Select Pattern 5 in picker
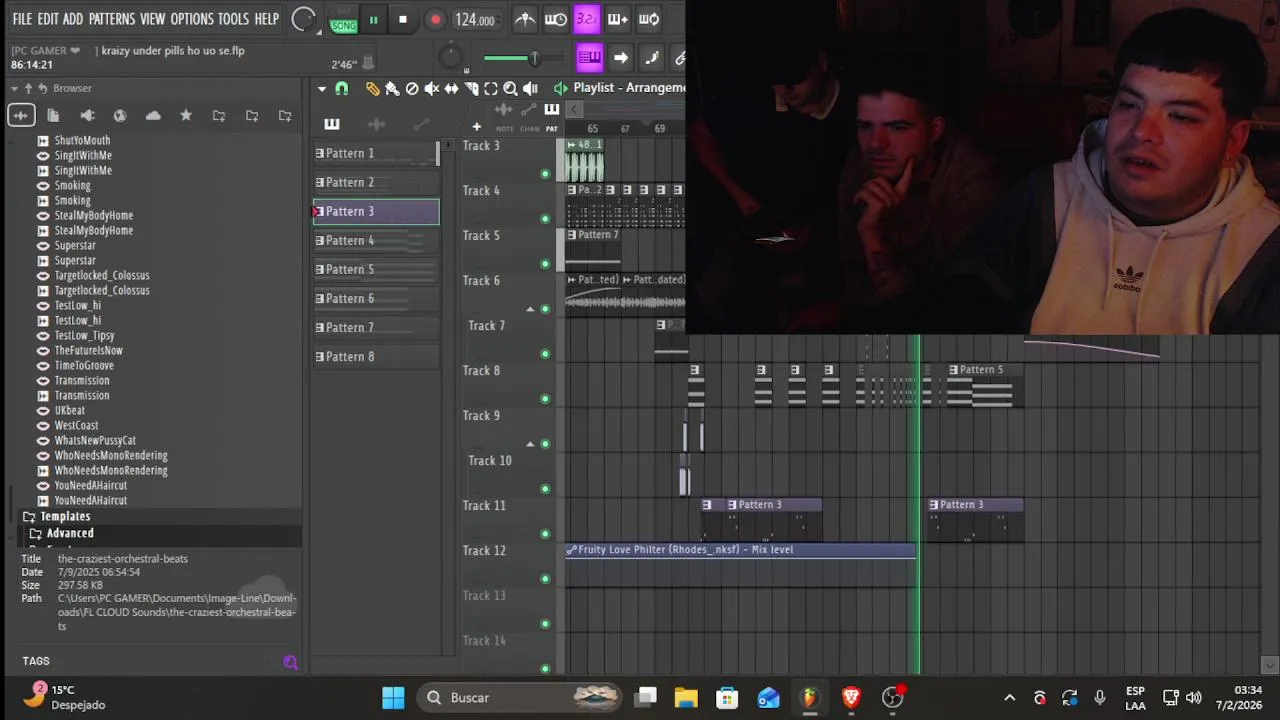The width and height of the screenshot is (1280, 720). click(x=376, y=270)
